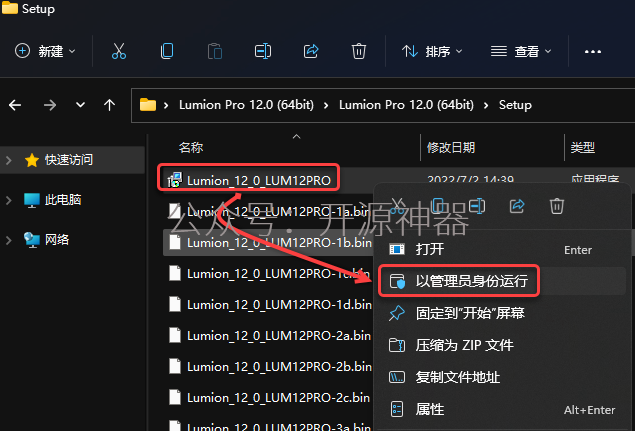Click the Copy icon in toolbar
The image size is (635, 431).
click(166, 51)
